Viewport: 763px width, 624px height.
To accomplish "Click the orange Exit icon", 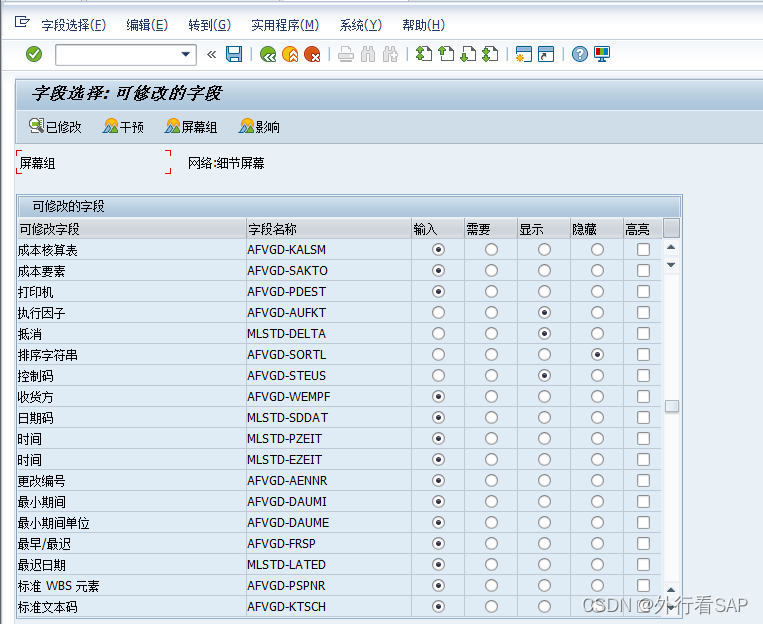I will click(290, 54).
